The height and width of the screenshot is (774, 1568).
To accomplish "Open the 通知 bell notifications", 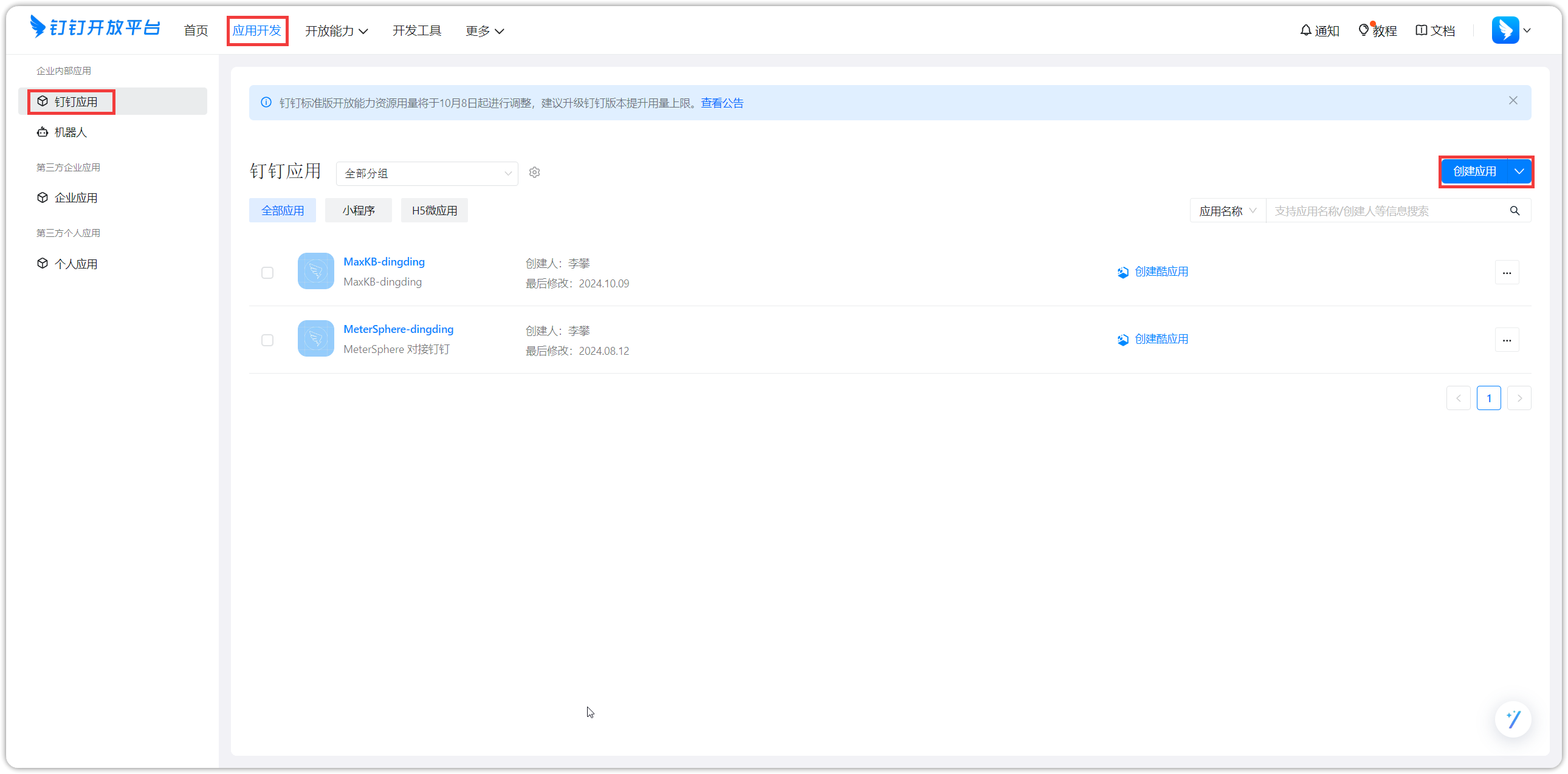I will click(1319, 30).
